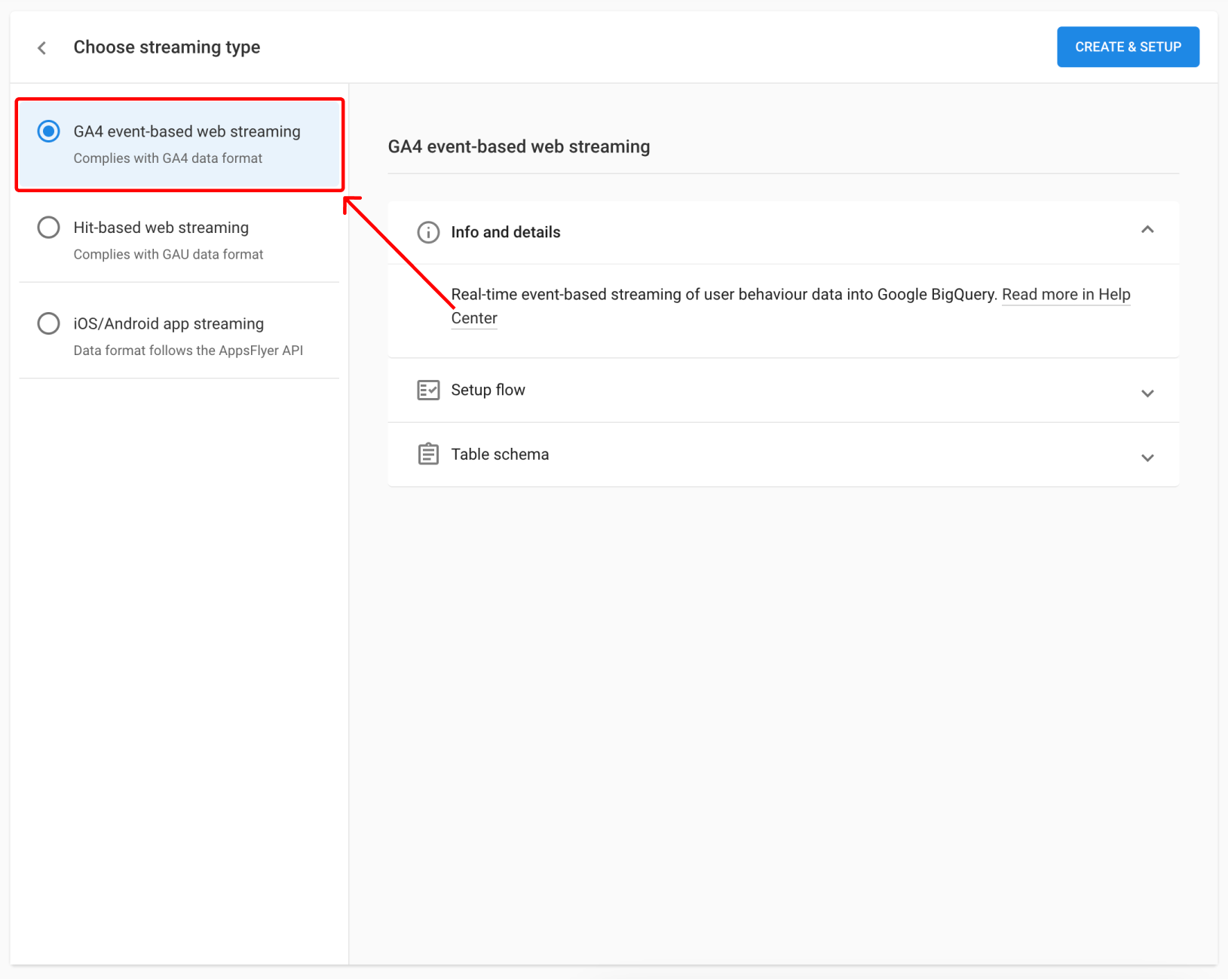Click the Info and details circle icon
Viewport: 1228px width, 980px height.
point(428,232)
